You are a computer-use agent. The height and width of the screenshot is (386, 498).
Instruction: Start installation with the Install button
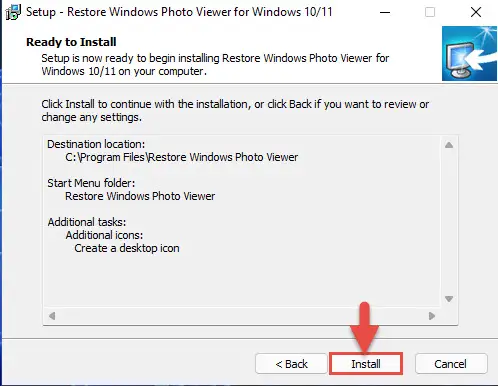[x=366, y=364]
